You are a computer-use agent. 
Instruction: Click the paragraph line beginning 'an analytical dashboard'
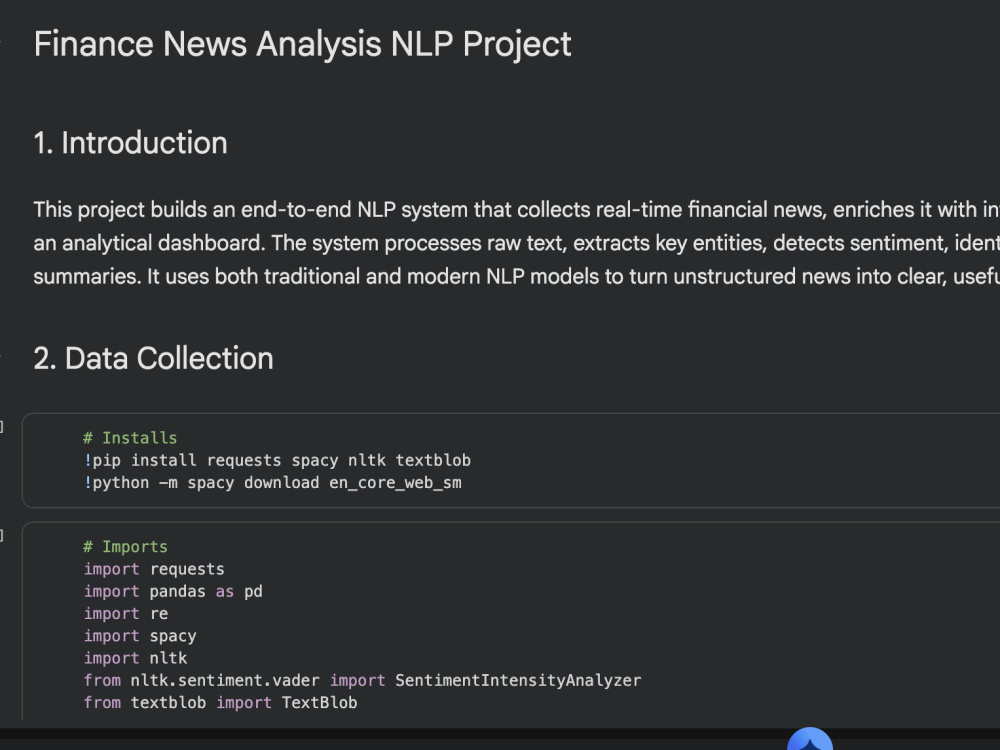(517, 243)
